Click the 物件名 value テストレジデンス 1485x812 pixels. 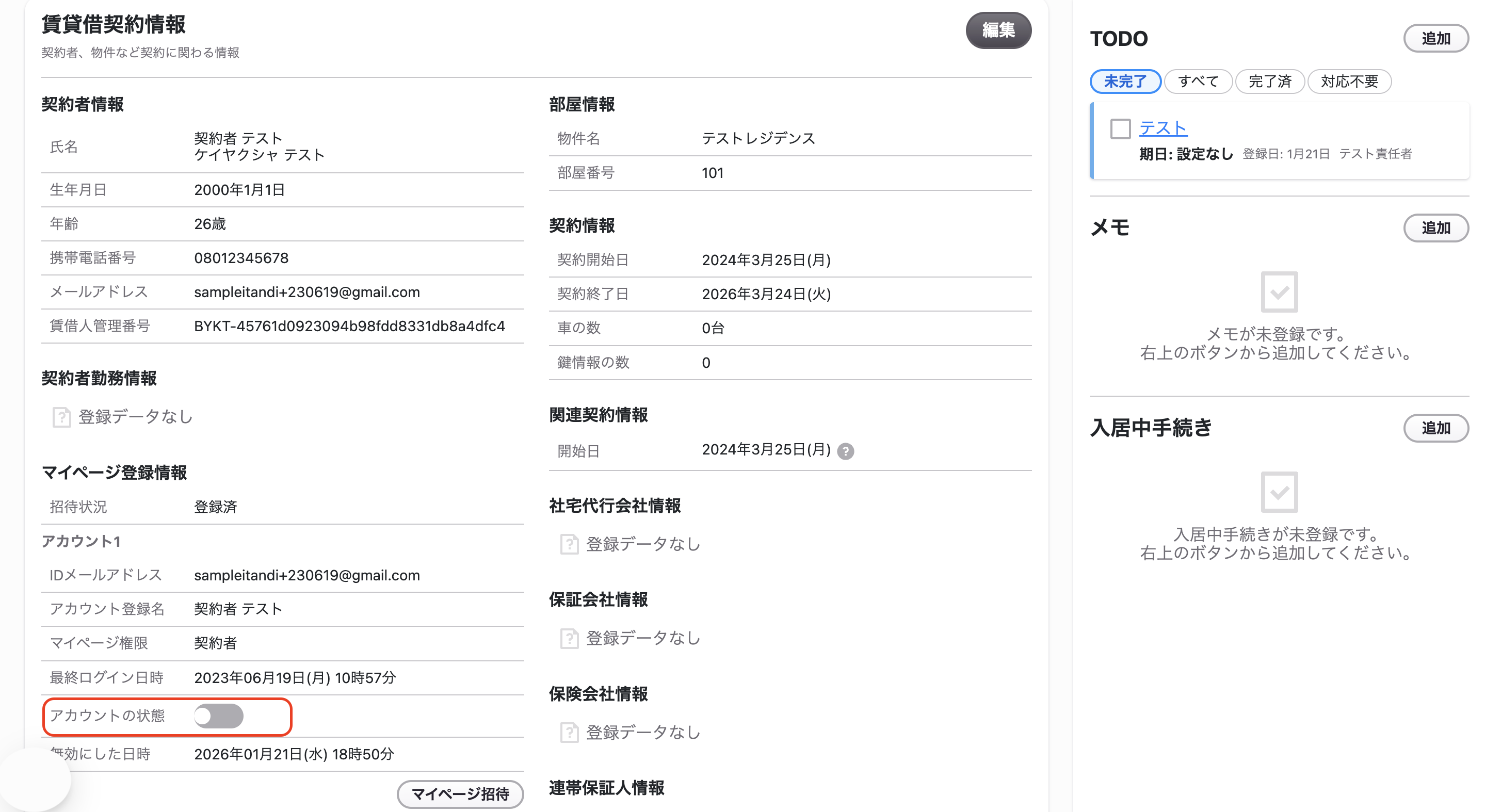[x=758, y=138]
